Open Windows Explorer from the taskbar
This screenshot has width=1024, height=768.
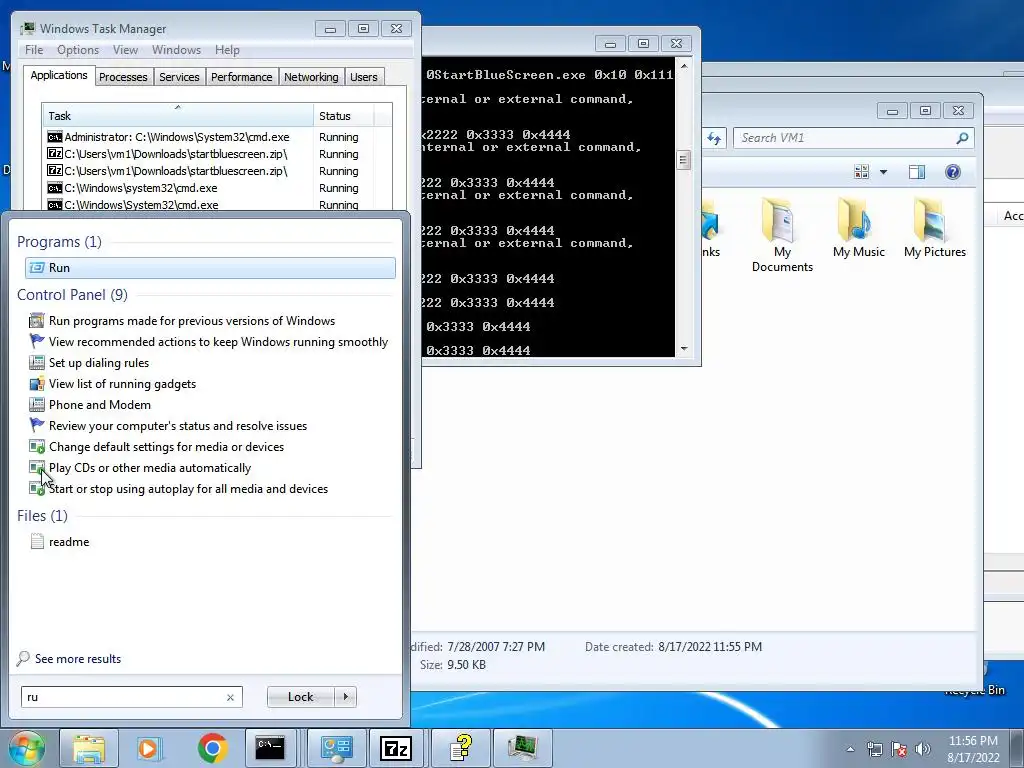click(x=89, y=748)
